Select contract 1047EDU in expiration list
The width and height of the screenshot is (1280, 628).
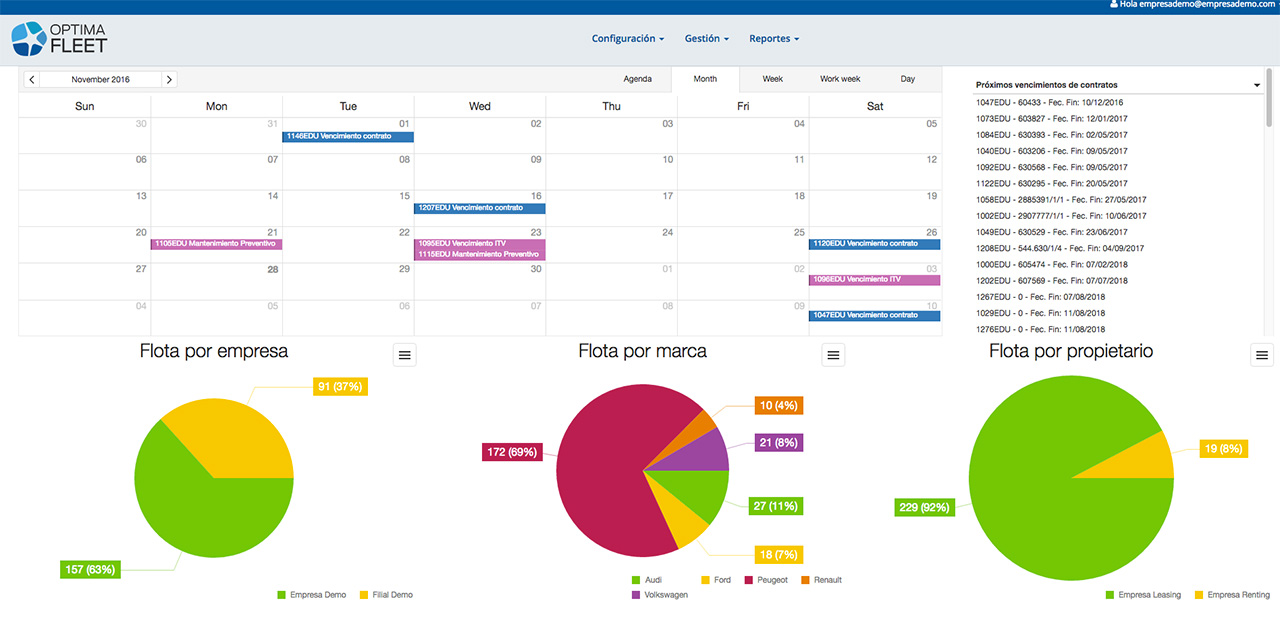(1049, 102)
